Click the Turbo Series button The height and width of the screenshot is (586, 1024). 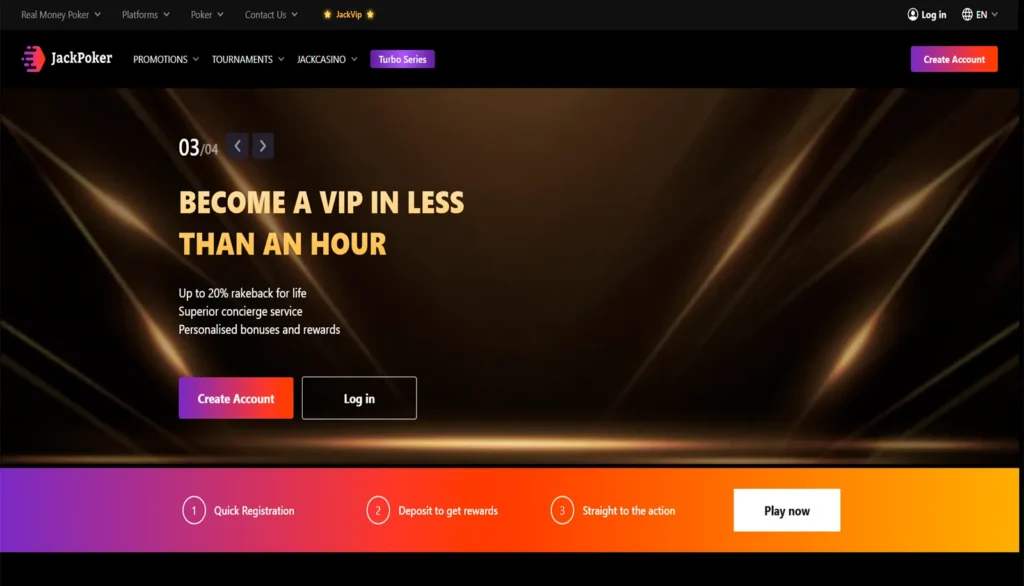[x=402, y=59]
